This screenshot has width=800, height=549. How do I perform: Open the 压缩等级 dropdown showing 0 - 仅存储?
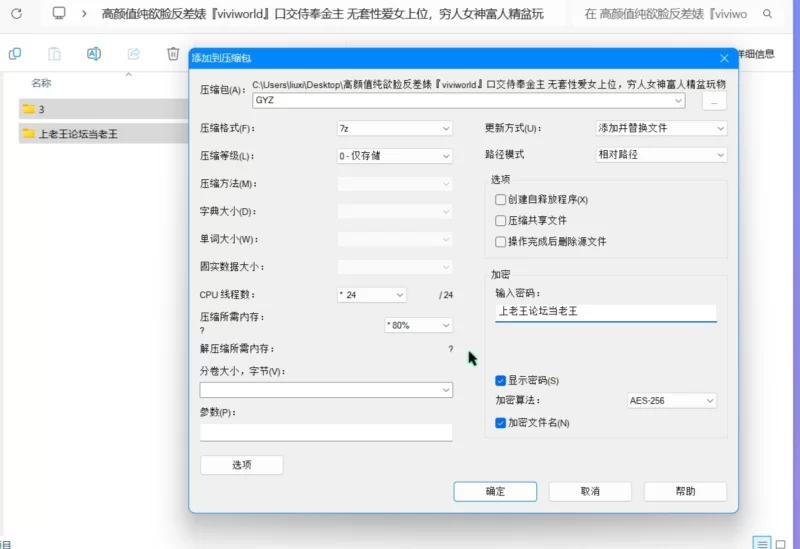(394, 156)
